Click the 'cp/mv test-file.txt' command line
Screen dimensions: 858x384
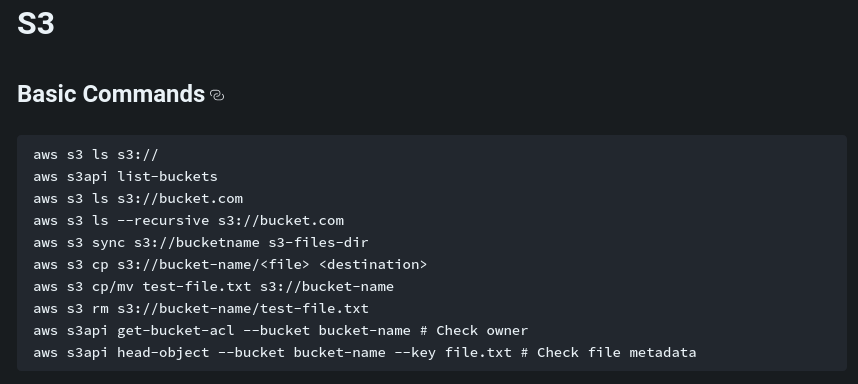coord(213,287)
